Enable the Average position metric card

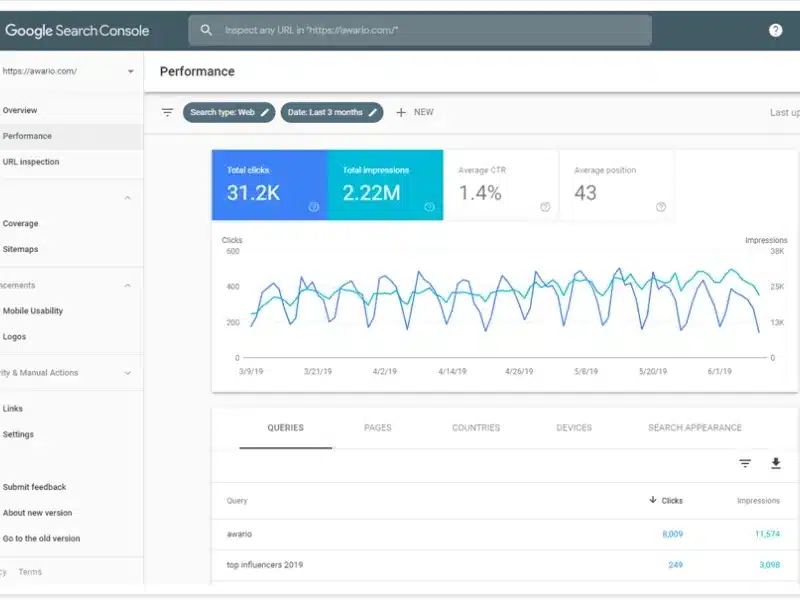(617, 185)
